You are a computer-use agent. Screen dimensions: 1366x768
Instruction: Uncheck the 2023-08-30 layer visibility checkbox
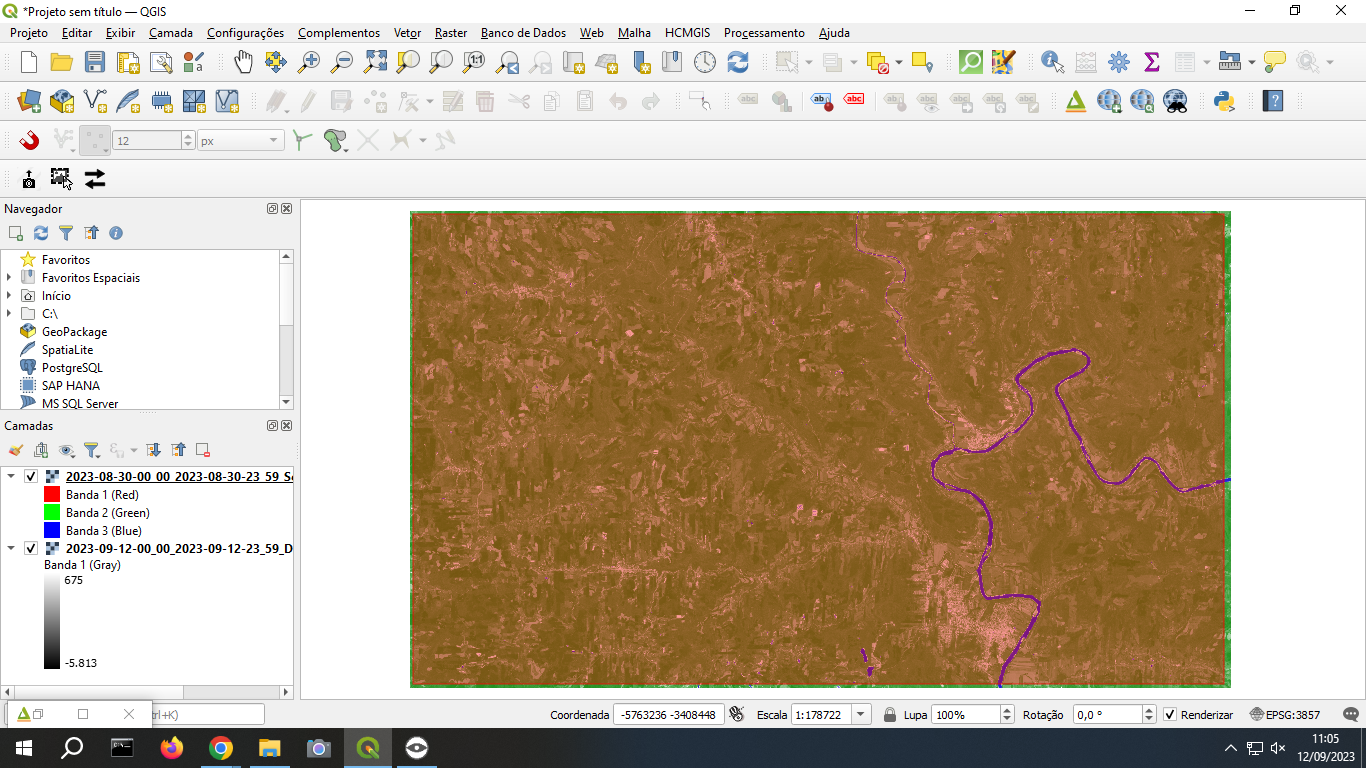tap(31, 477)
